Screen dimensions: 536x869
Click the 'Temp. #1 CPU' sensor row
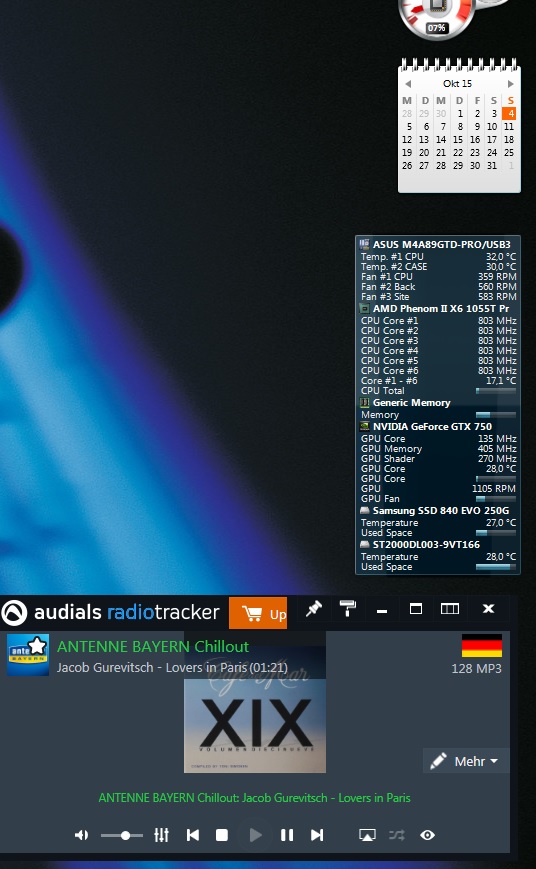point(438,257)
